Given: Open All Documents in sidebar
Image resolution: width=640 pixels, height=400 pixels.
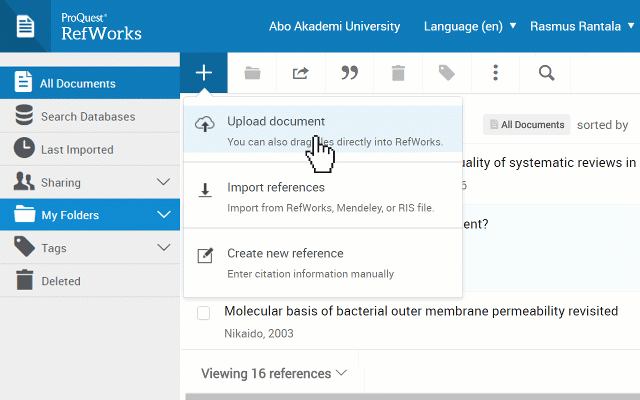Looking at the screenshot, I should (x=90, y=83).
